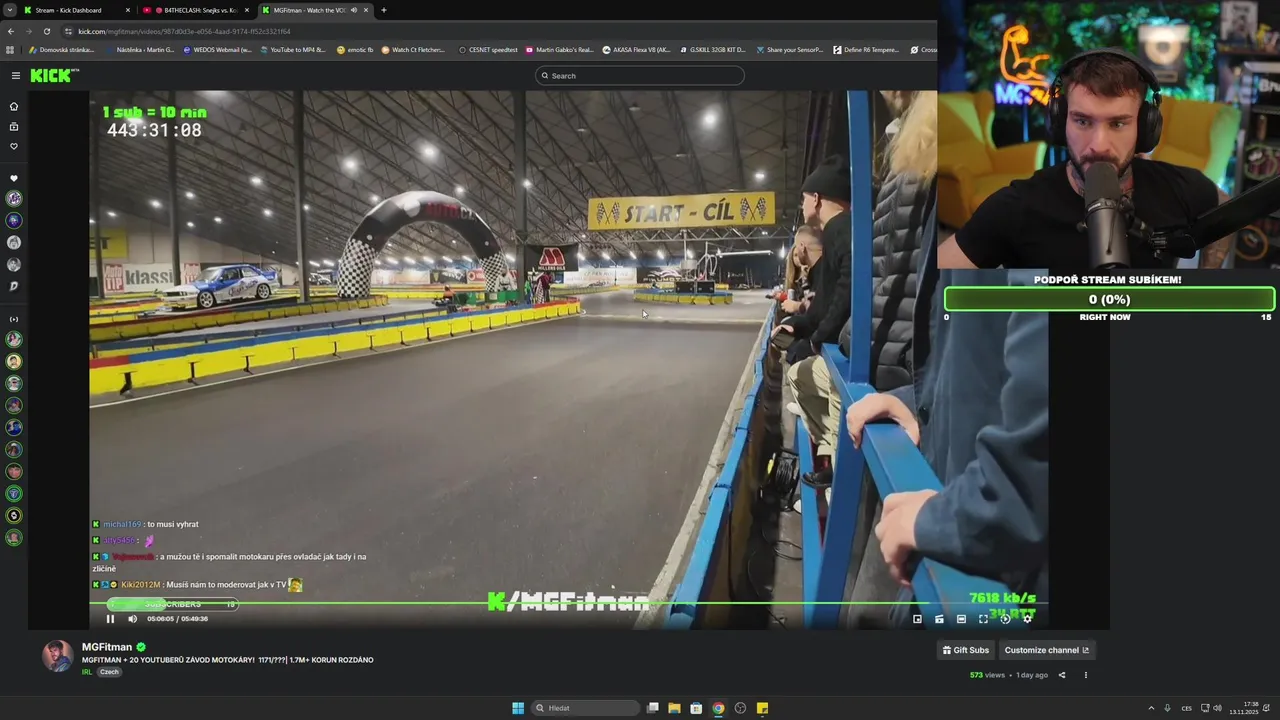The image size is (1280, 720).
Task: Open Task View on taskbar
Action: click(x=652, y=708)
